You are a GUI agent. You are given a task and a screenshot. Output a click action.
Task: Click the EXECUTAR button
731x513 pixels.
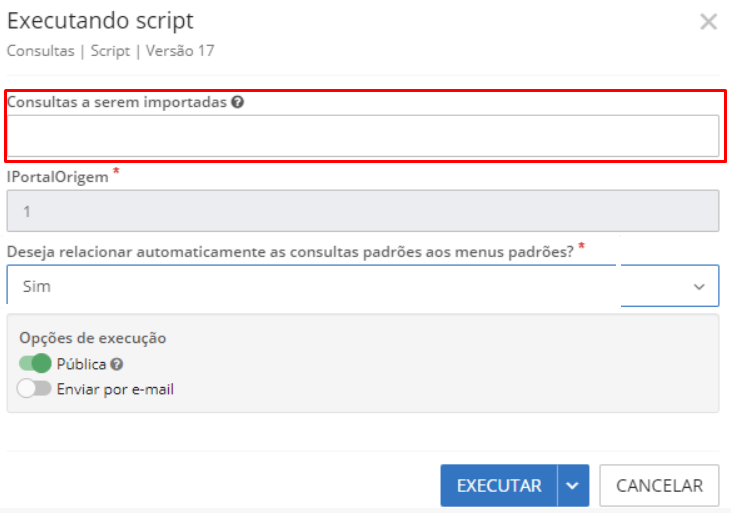499,485
